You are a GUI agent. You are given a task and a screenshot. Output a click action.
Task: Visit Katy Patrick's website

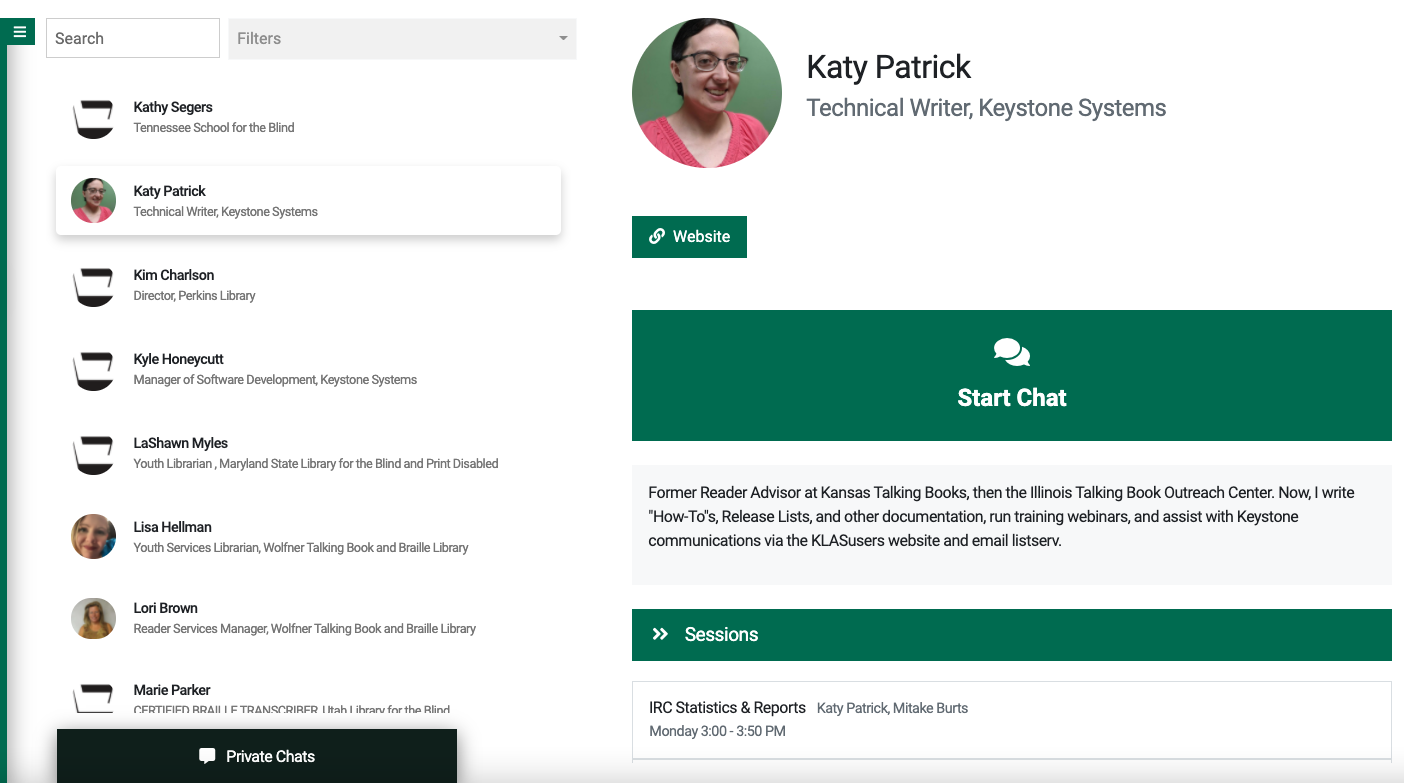click(689, 236)
